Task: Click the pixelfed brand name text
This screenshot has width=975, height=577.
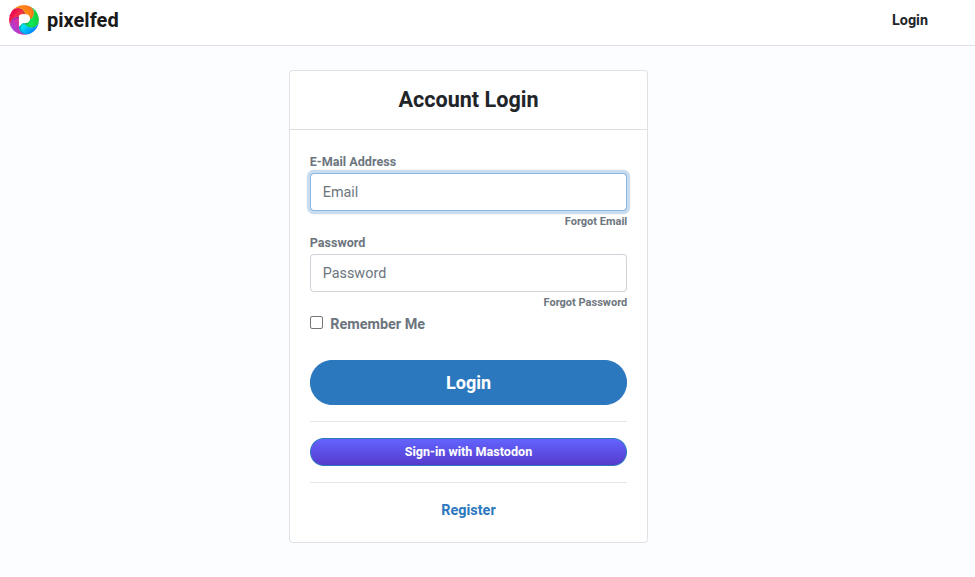Action: 83,20
